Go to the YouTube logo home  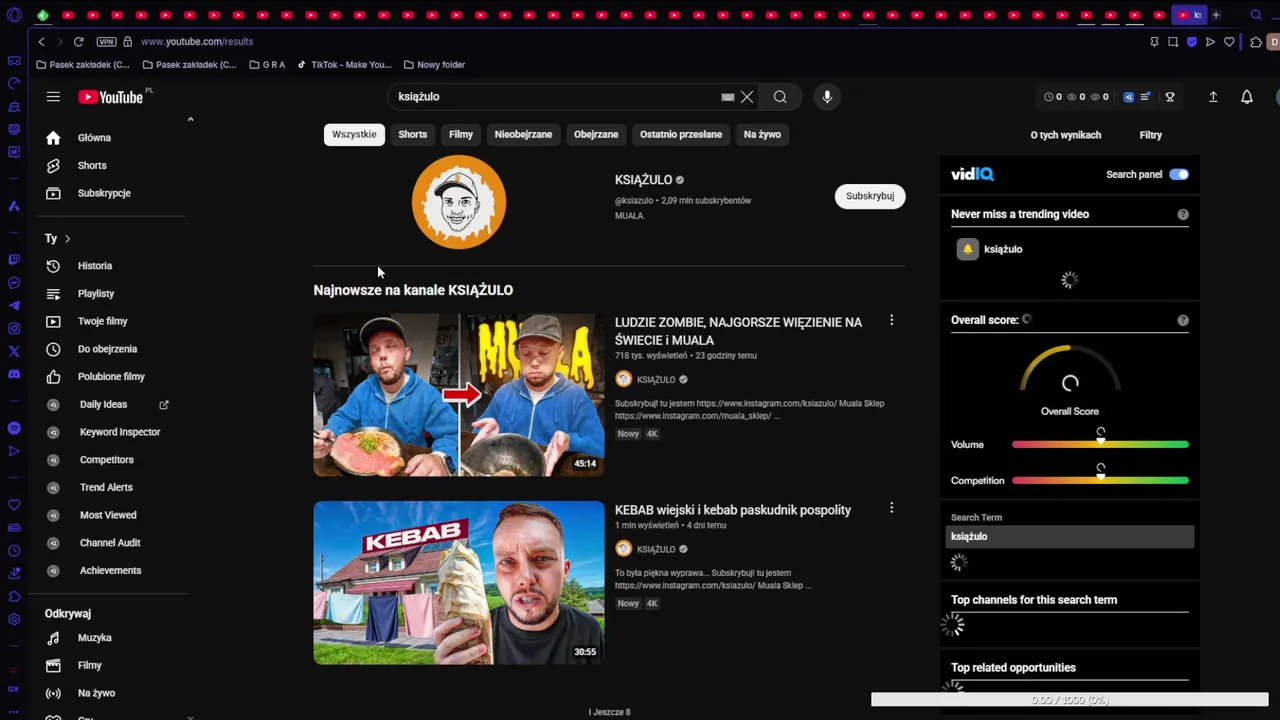click(x=110, y=97)
